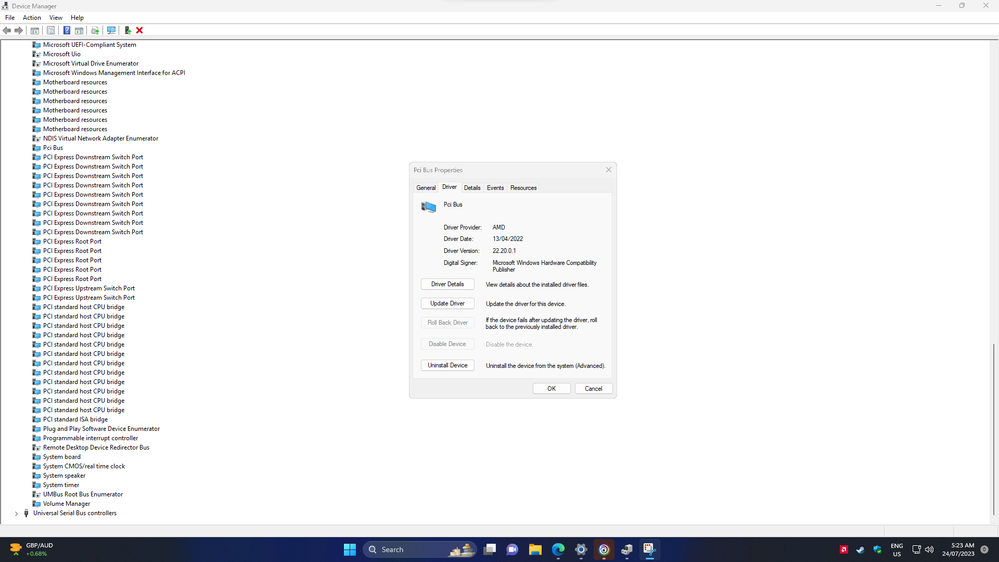Click the red X Uninstall device toolbar icon
Screen dimensions: 999x562
point(140,31)
